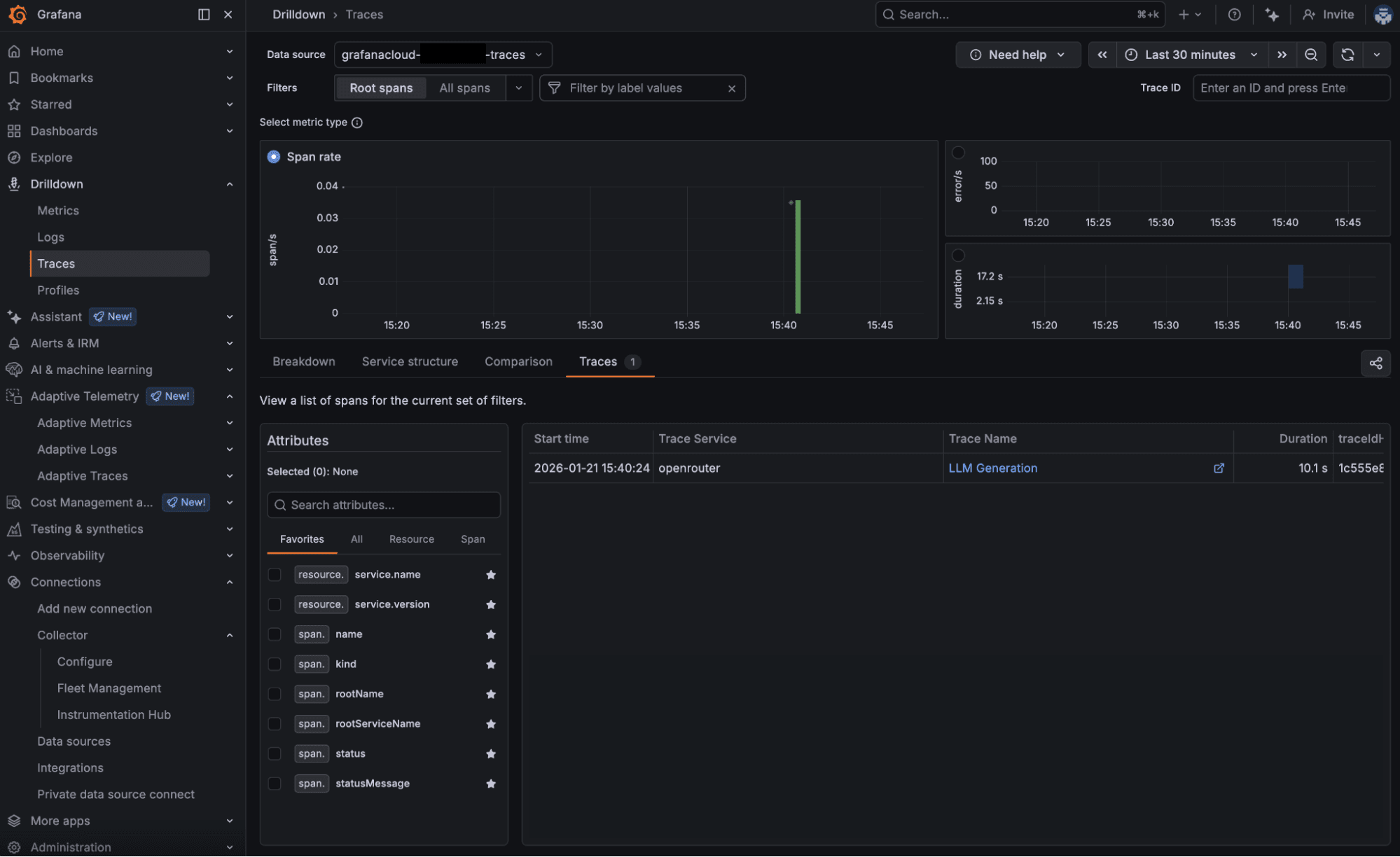Shift time range forward

1282,55
